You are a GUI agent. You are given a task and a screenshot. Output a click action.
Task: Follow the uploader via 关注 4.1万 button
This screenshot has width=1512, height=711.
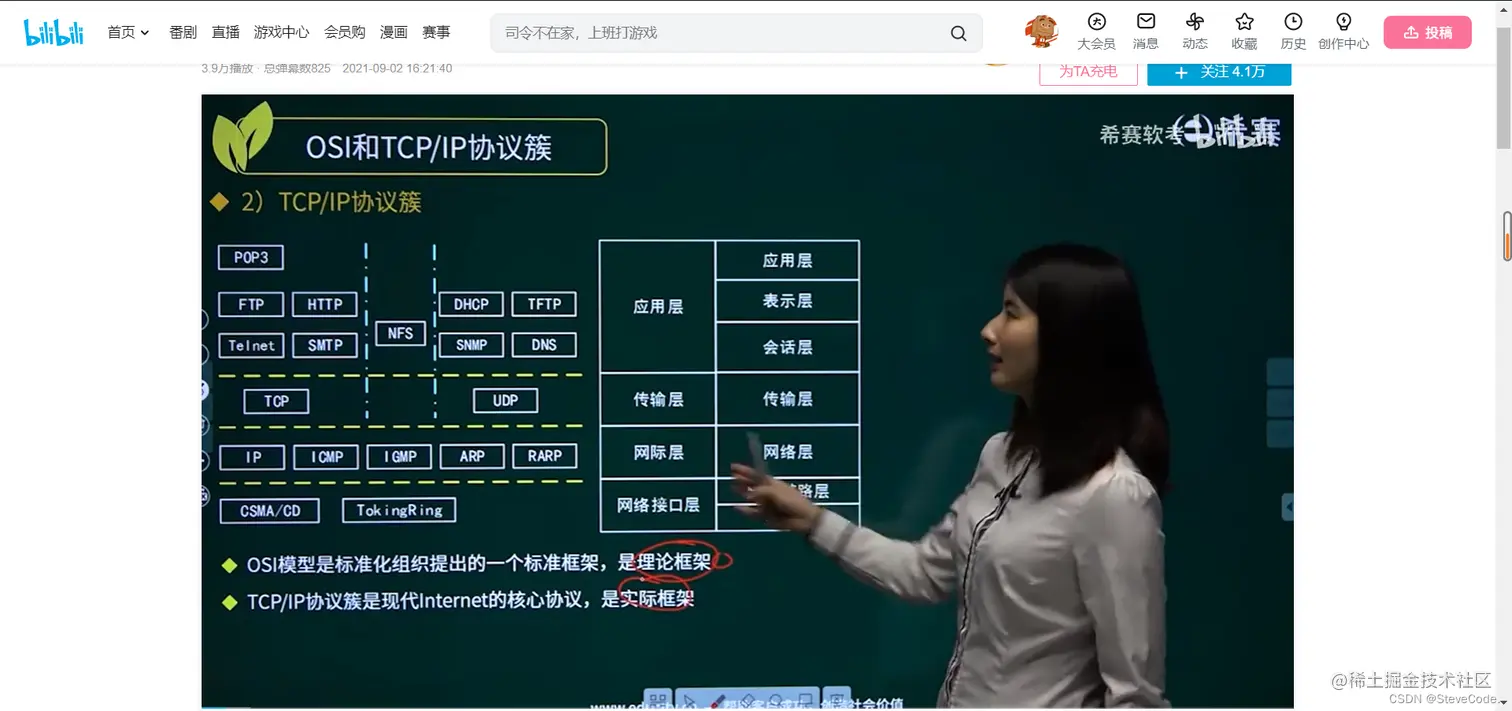coord(1219,73)
